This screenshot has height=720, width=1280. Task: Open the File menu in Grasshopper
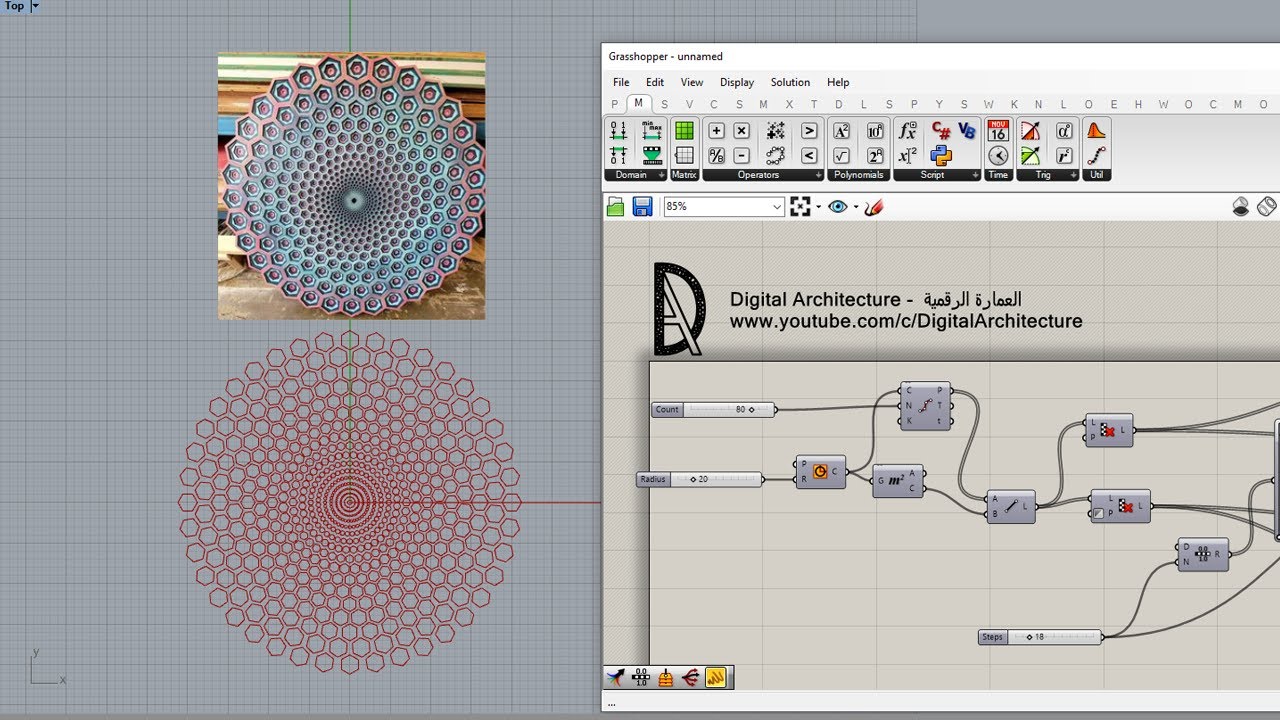pos(621,82)
